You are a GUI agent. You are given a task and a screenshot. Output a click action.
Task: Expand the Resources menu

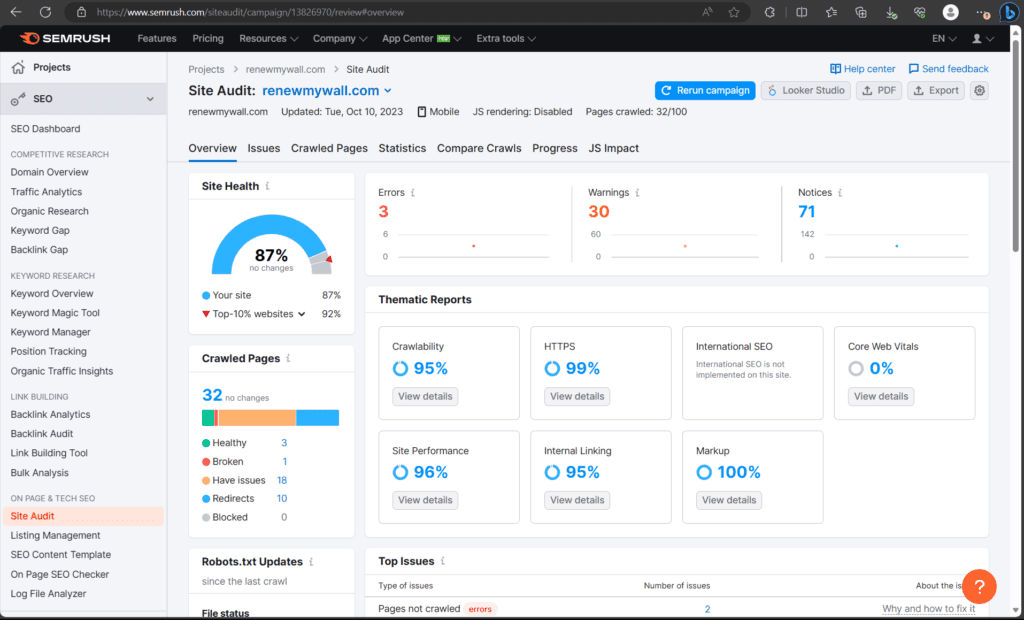pos(268,39)
